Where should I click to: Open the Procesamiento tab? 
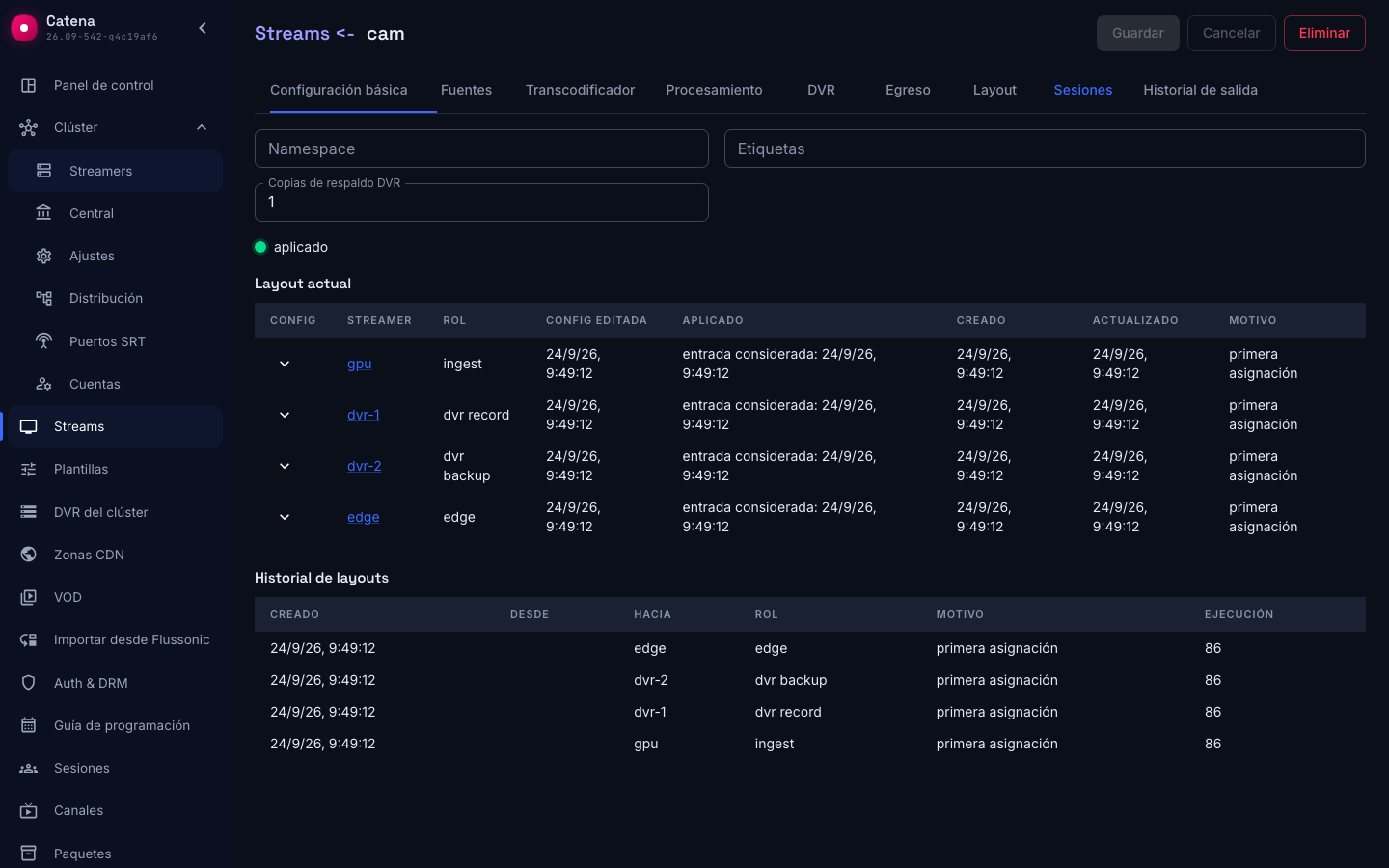pos(714,90)
